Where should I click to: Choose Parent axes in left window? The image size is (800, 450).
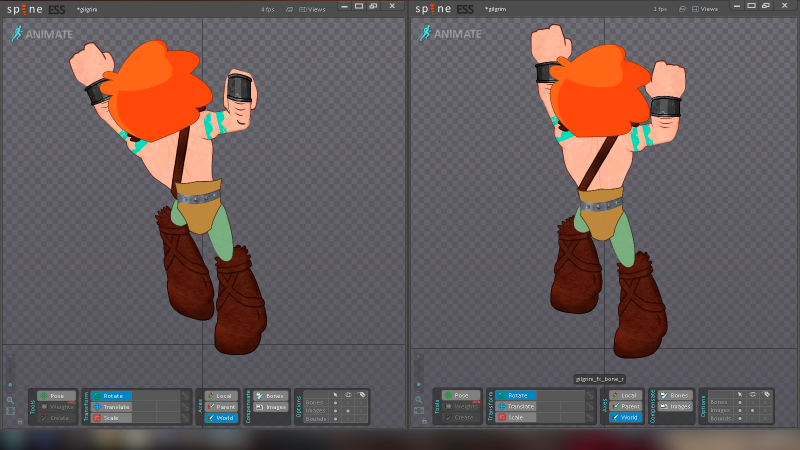tap(221, 407)
